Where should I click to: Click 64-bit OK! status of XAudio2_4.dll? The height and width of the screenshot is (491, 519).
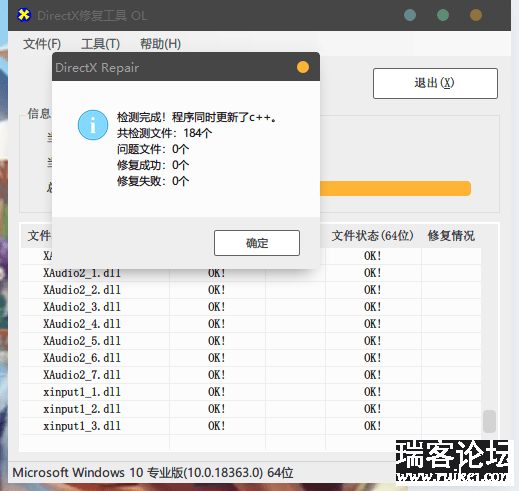(x=372, y=324)
